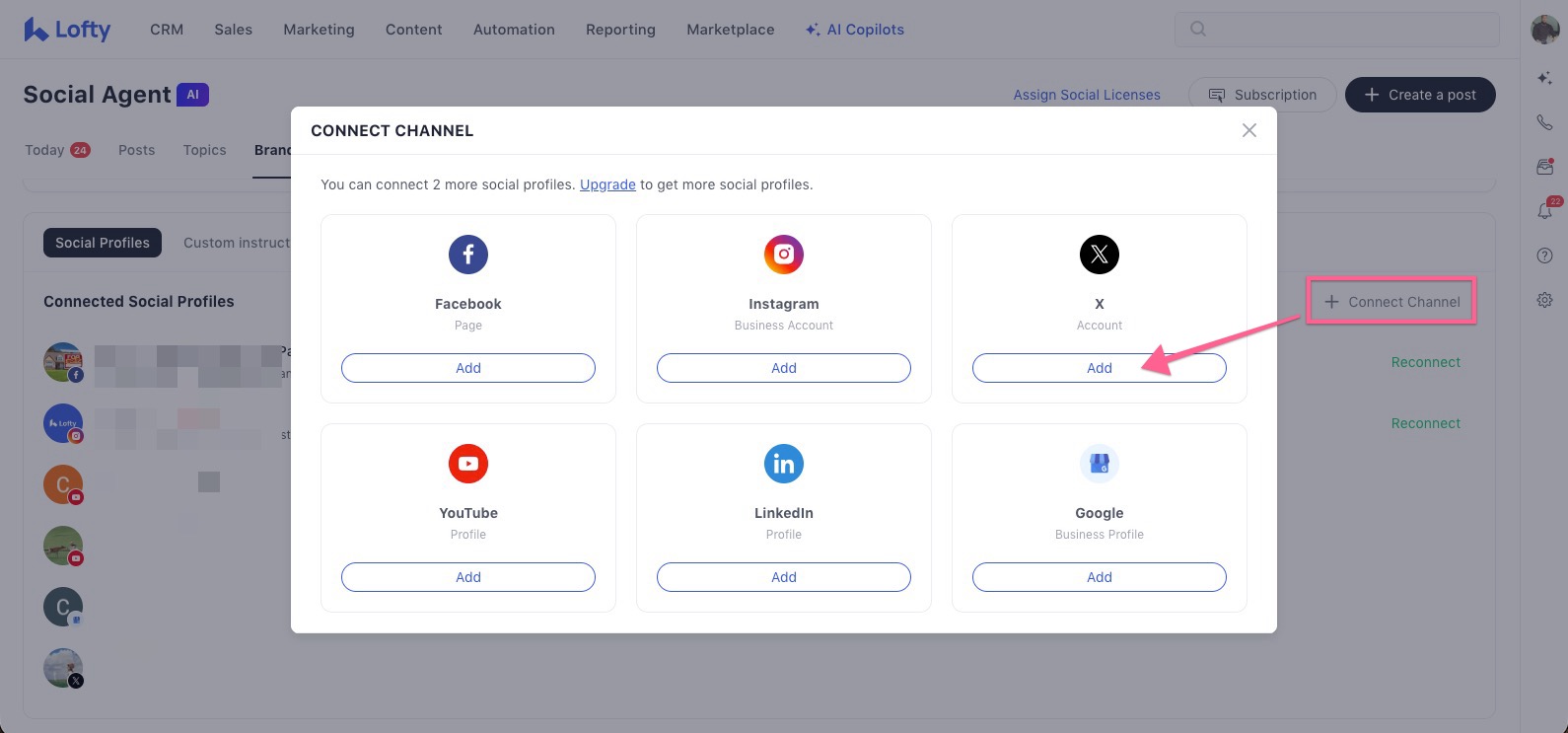Screen dimensions: 1568x733
Task: Add a Facebook Page
Action: (468, 368)
